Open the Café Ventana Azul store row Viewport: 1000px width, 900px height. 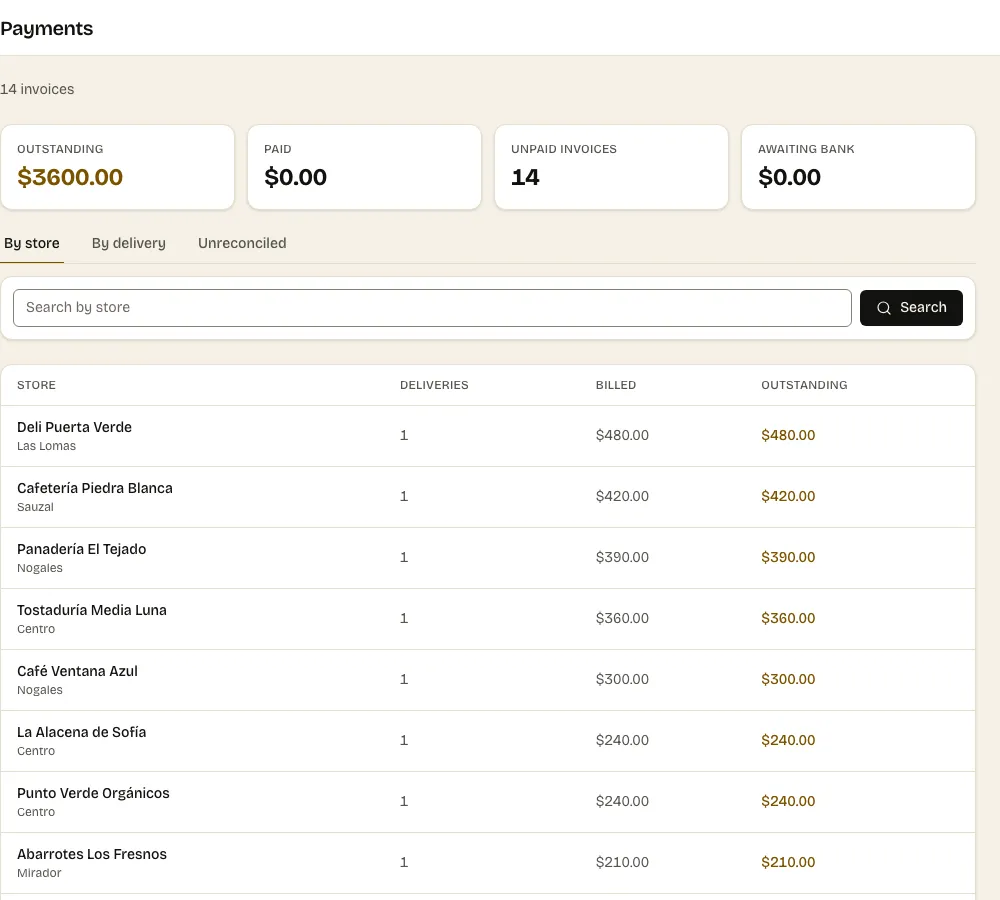tap(488, 680)
